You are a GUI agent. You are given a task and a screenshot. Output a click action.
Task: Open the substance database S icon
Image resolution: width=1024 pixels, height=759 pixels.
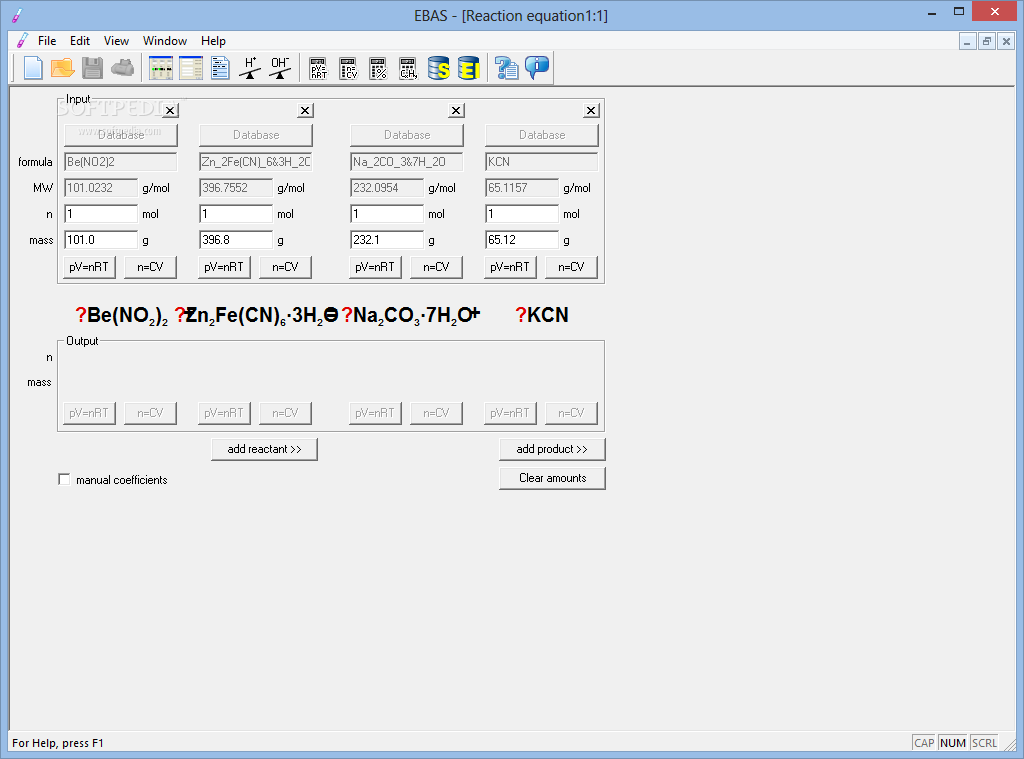[x=438, y=68]
